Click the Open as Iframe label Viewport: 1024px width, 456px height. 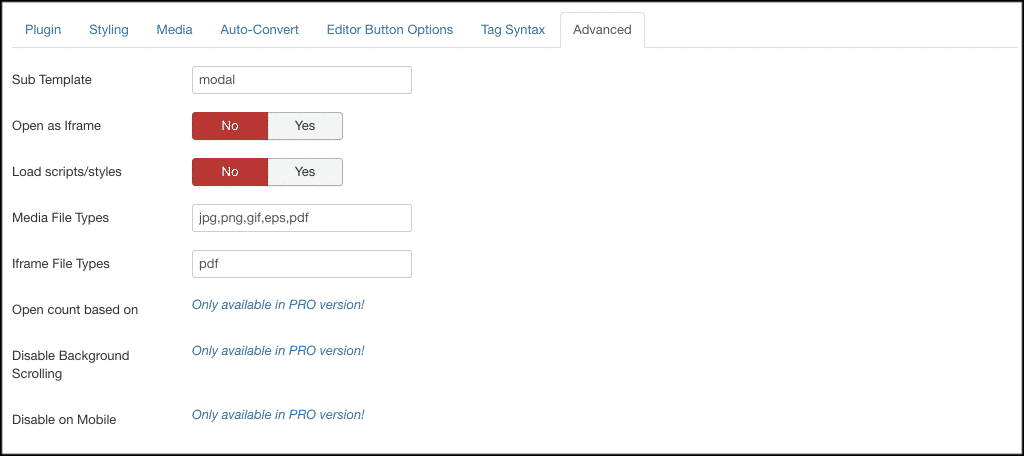pos(57,126)
